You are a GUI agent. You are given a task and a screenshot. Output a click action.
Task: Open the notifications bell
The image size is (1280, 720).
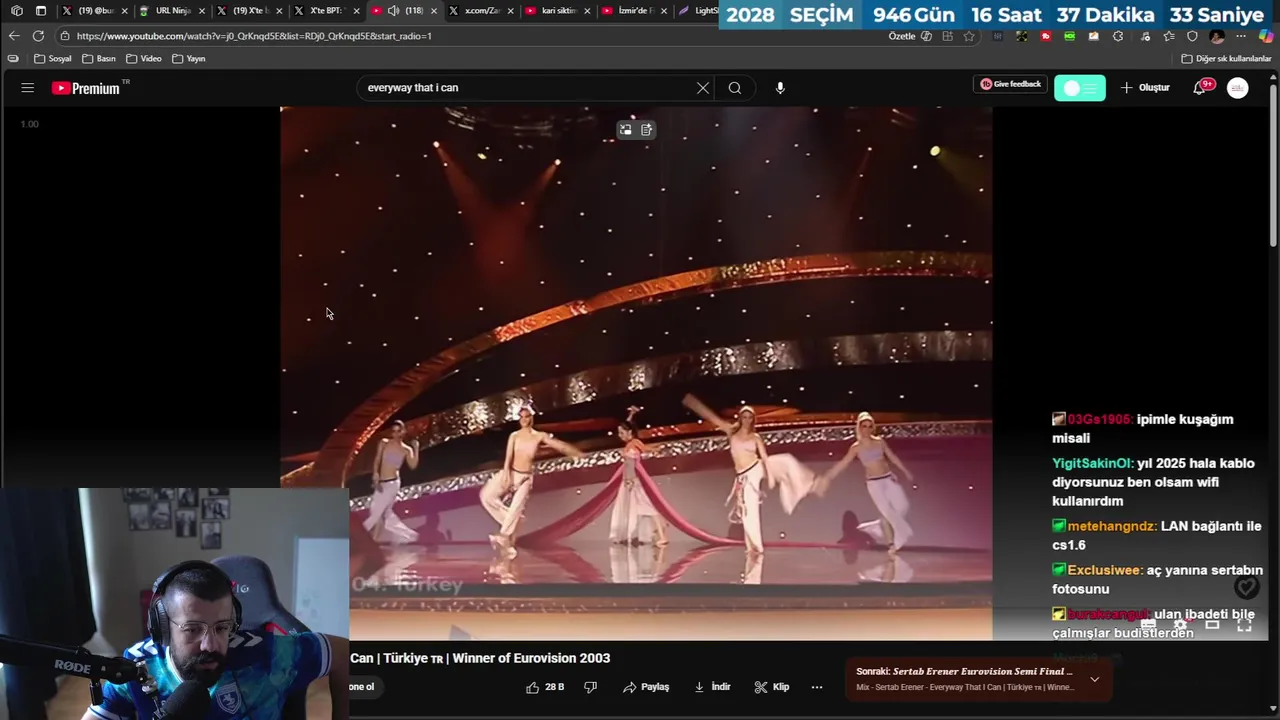coord(1200,88)
